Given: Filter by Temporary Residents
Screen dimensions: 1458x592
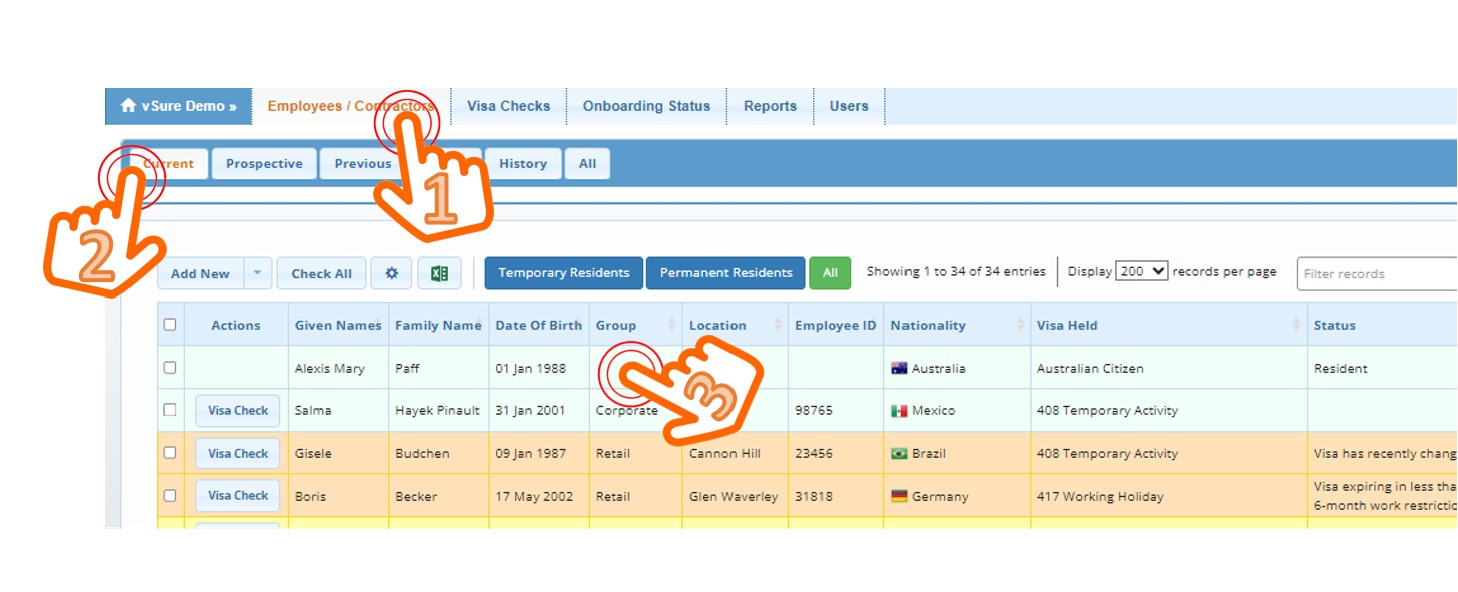Looking at the screenshot, I should click(564, 273).
